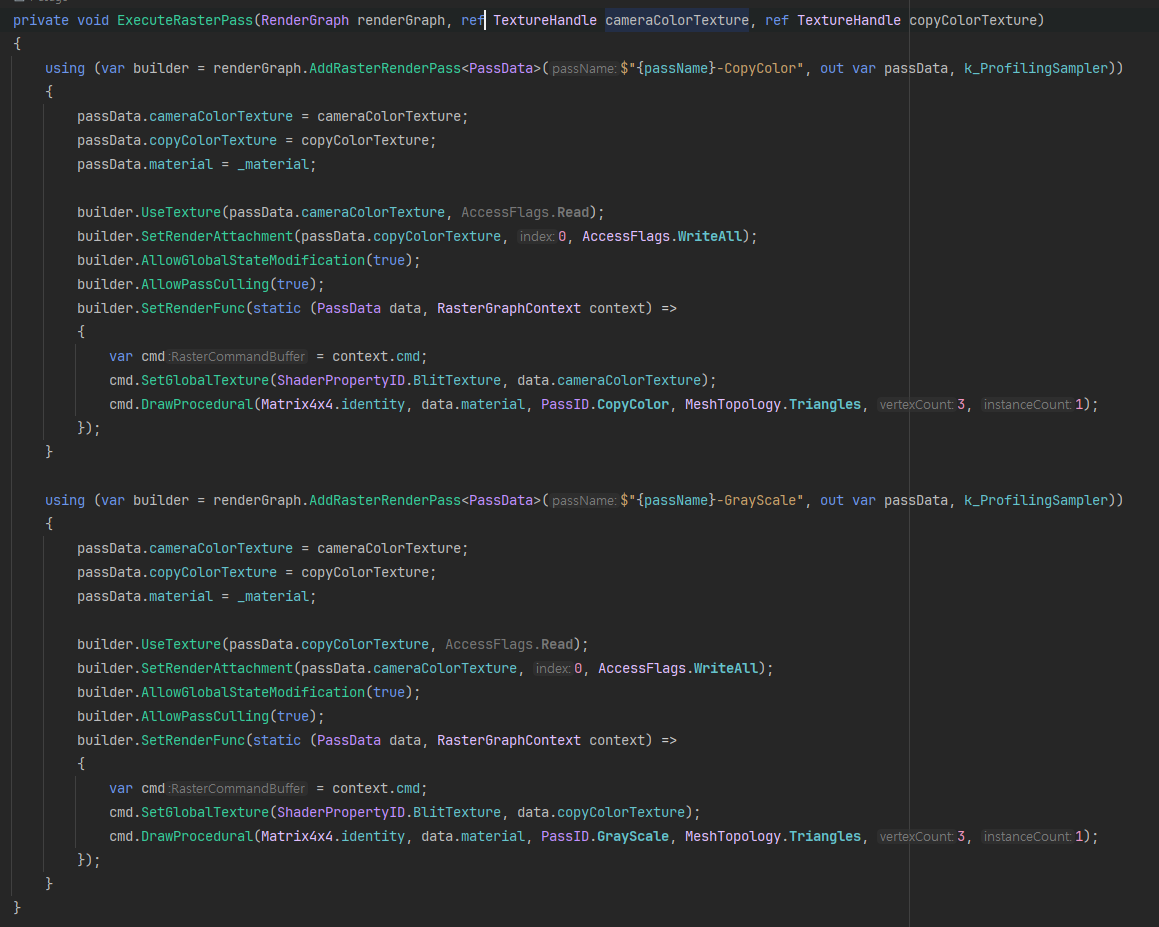Click UseTexture on the passData.copyColorTexture line
This screenshot has height=927, width=1159.
coord(181,644)
